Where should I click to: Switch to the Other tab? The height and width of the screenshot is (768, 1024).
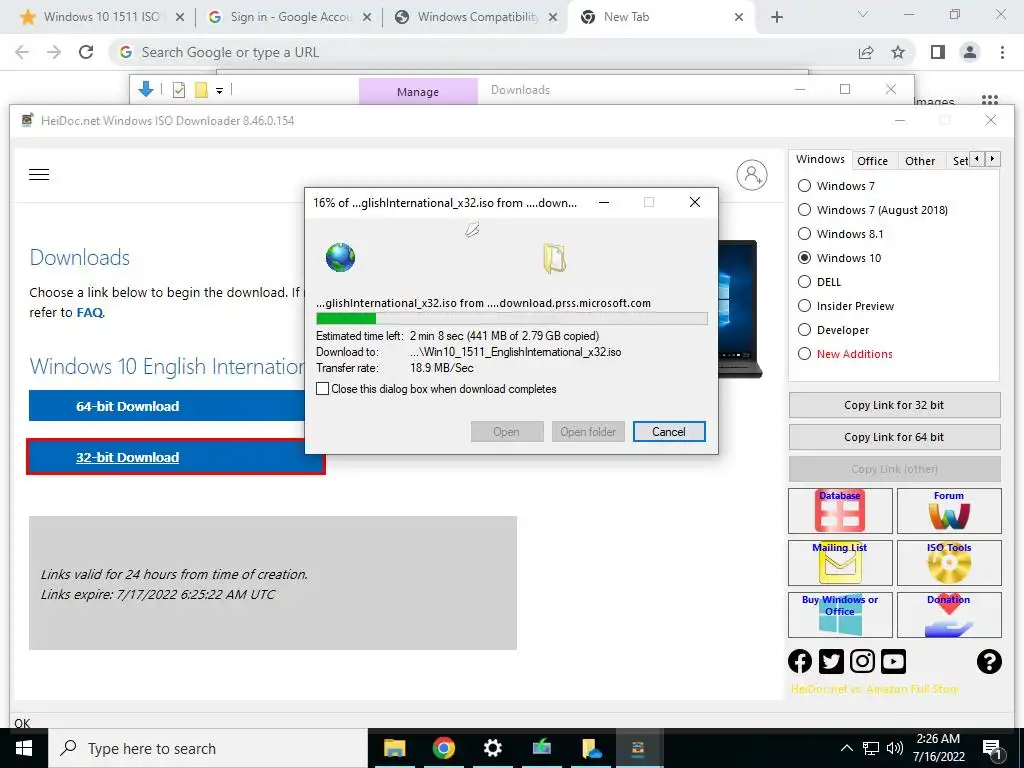pyautogui.click(x=920, y=161)
